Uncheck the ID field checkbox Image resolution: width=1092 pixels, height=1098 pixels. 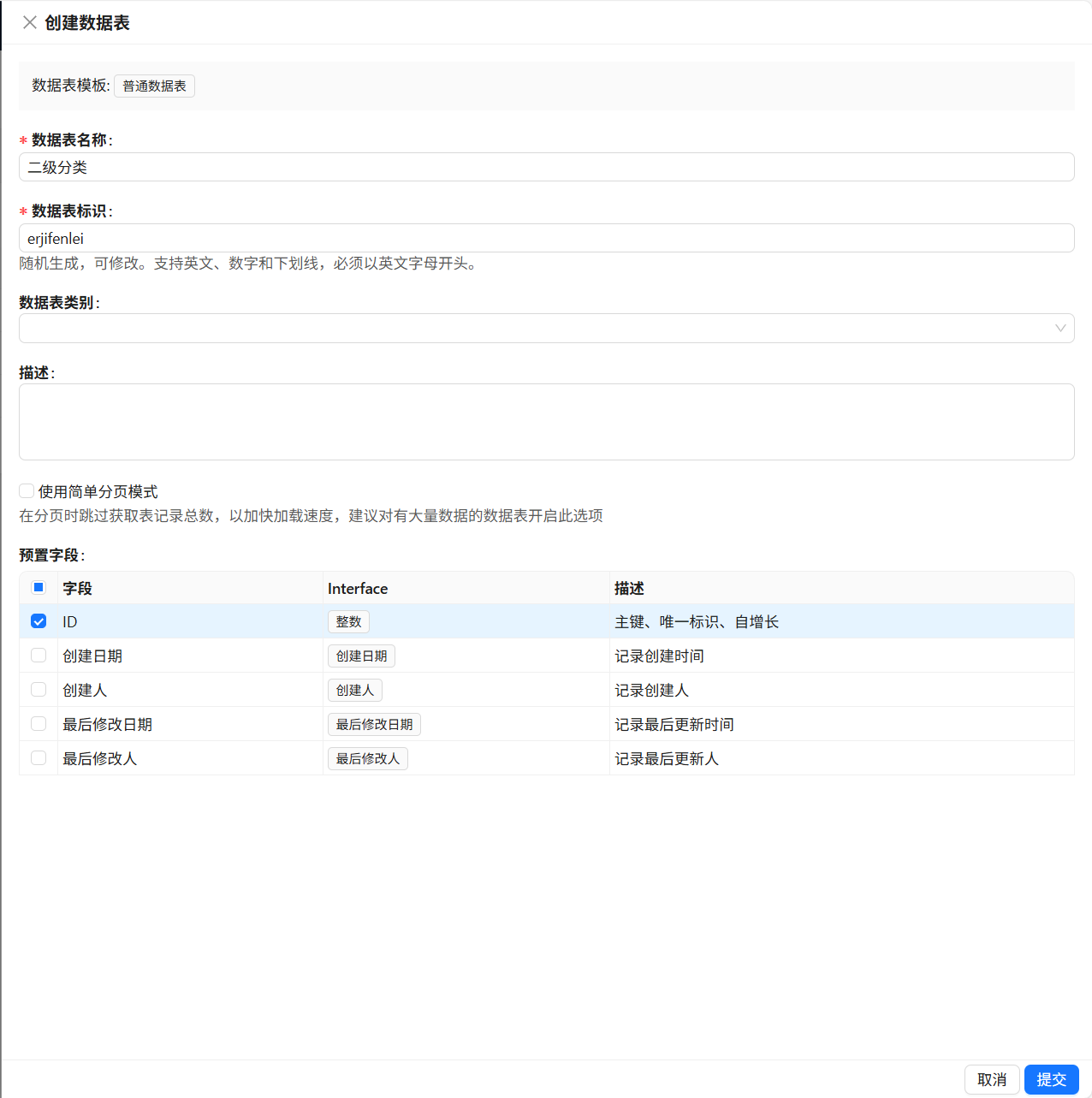39,621
